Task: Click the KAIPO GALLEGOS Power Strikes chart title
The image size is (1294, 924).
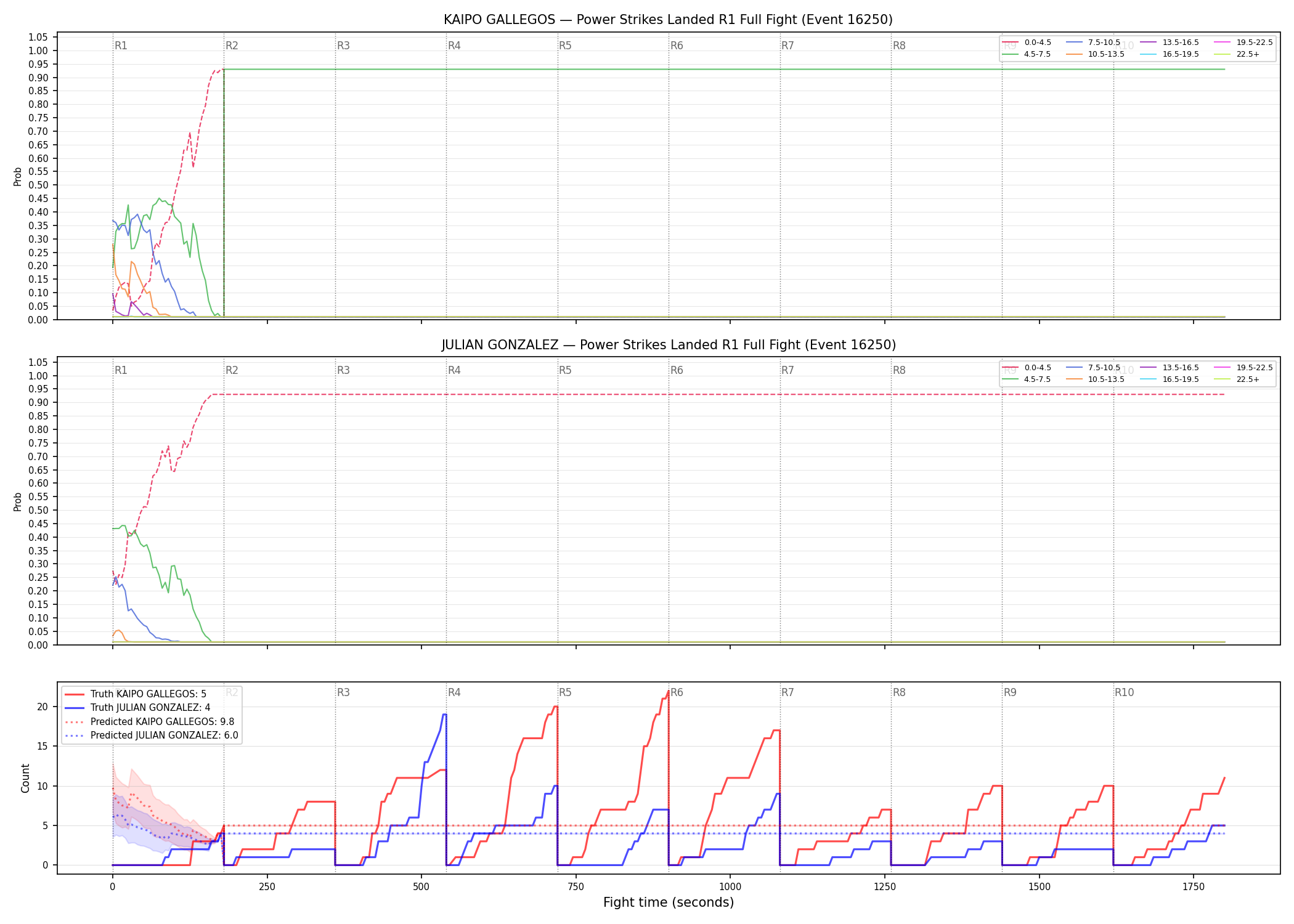Action: coord(668,20)
